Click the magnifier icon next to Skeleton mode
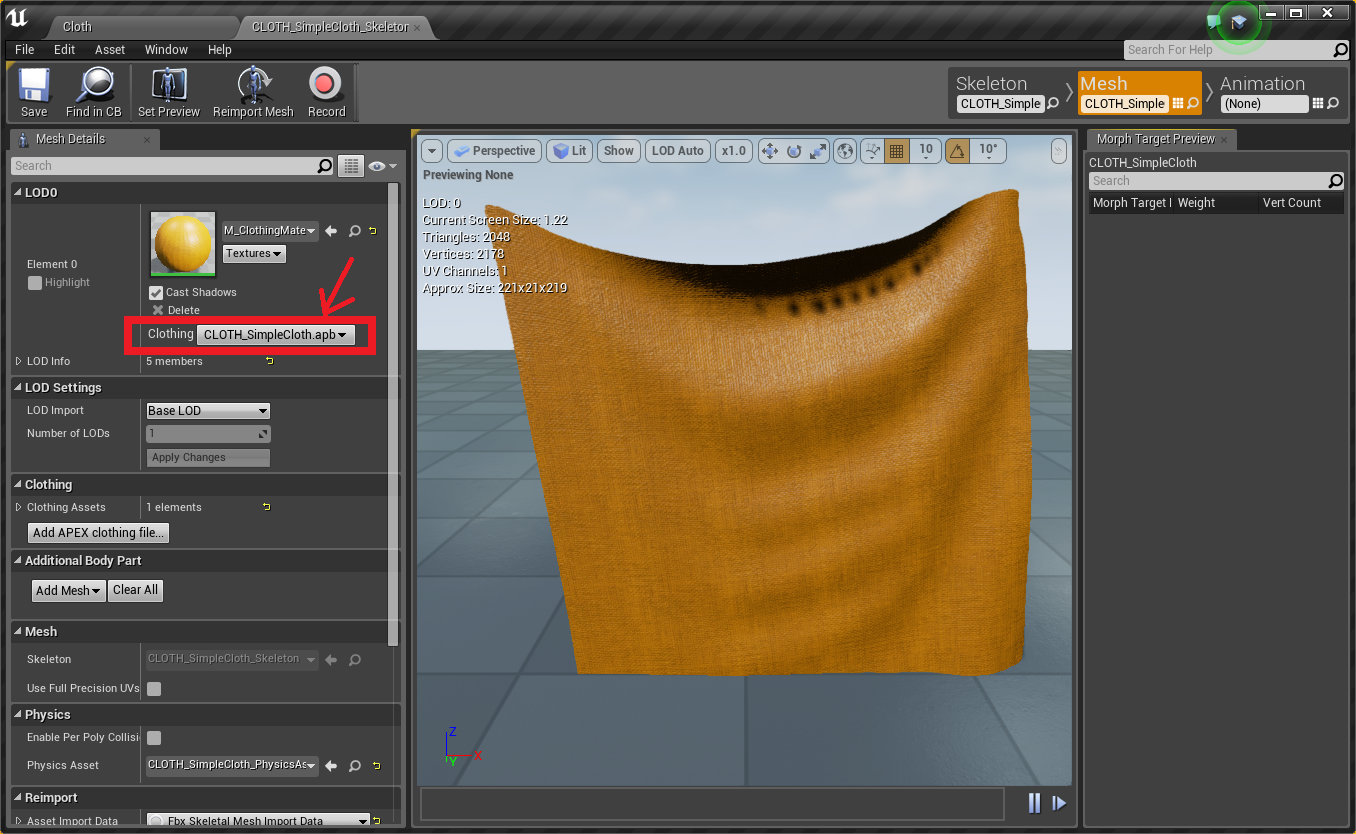This screenshot has height=834, width=1356. point(1053,104)
